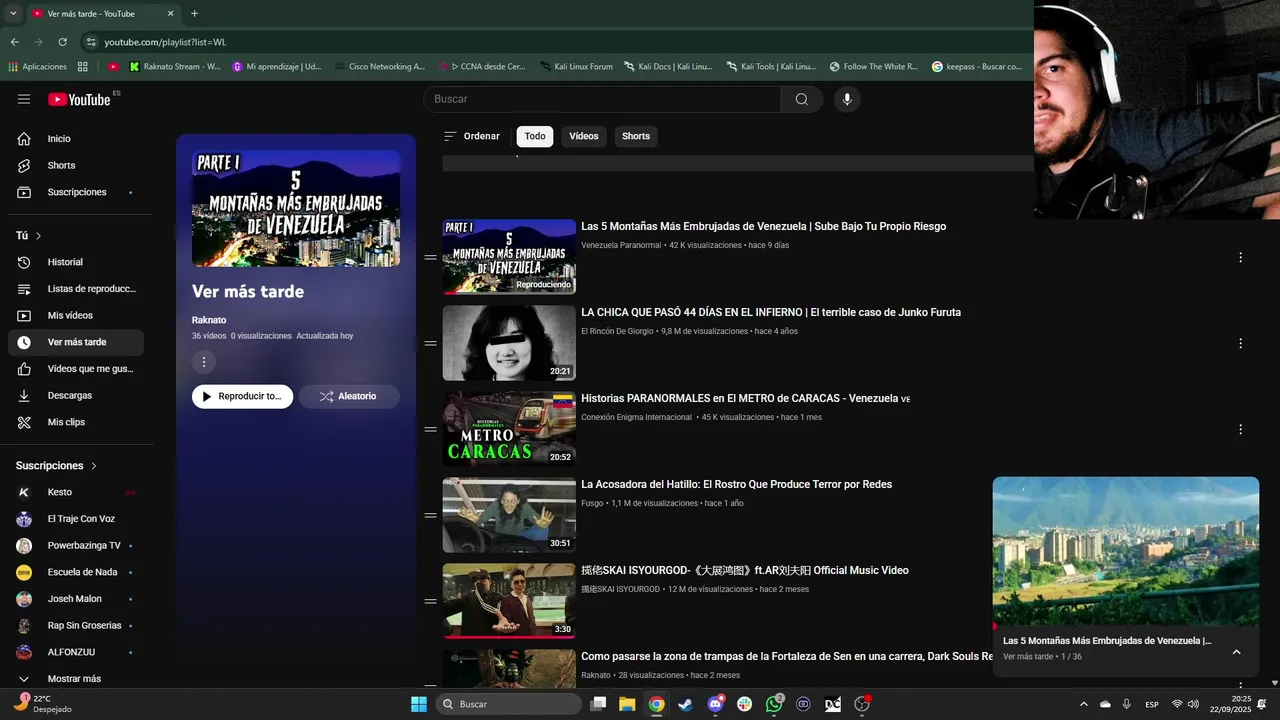Open Historial in the sidebar

pos(76,262)
